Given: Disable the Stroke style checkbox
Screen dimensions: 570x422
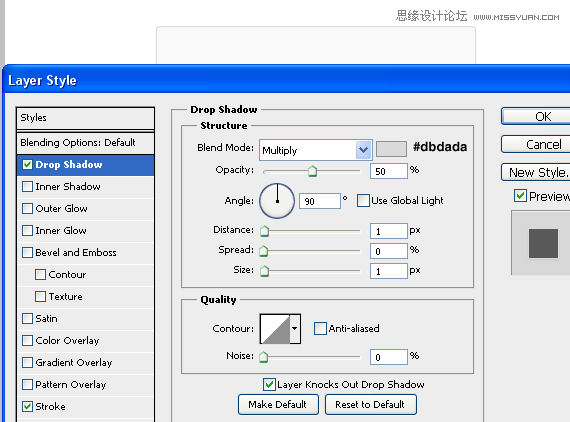Looking at the screenshot, I should point(27,406).
